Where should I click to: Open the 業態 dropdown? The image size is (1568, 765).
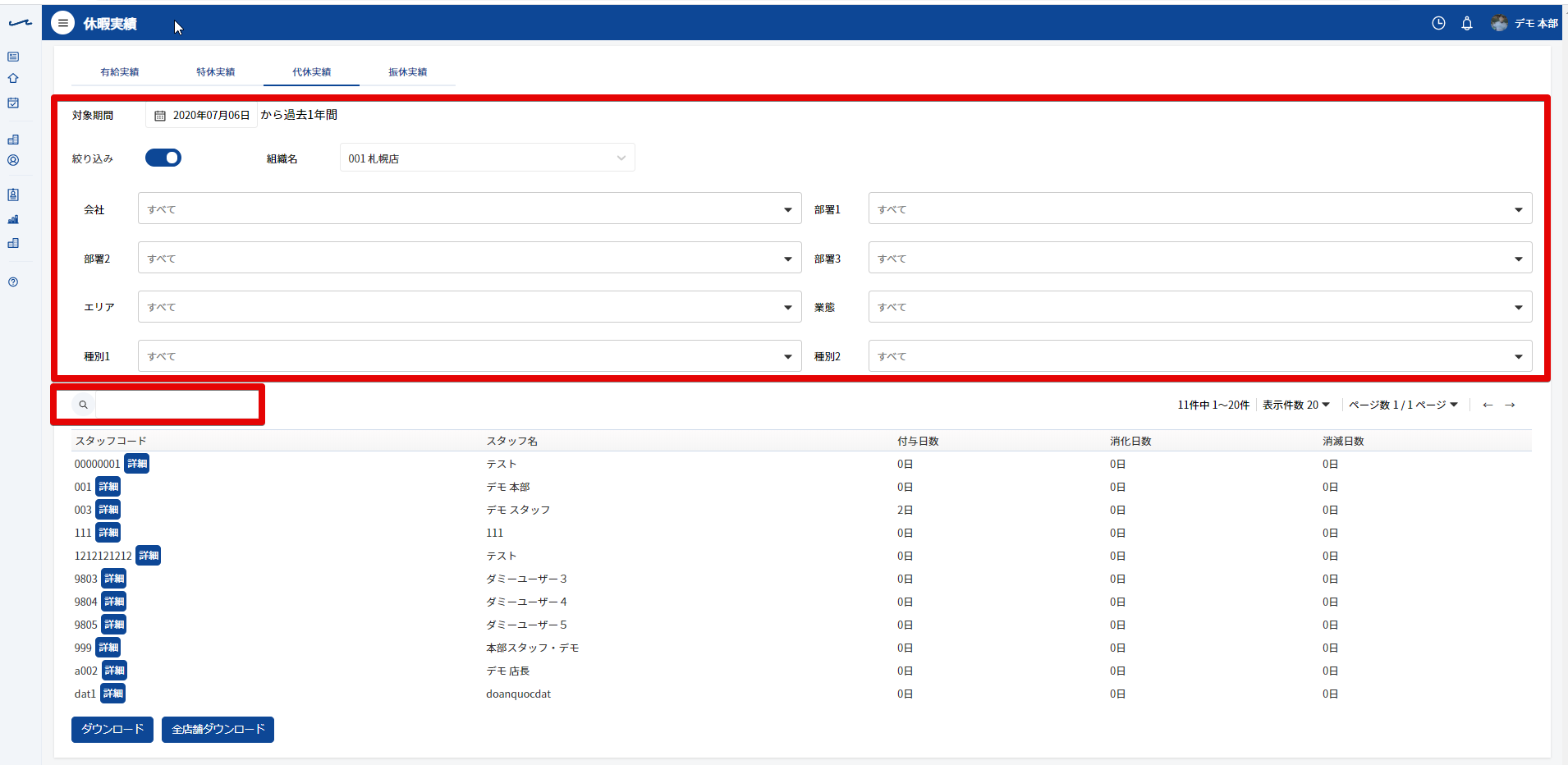1200,307
